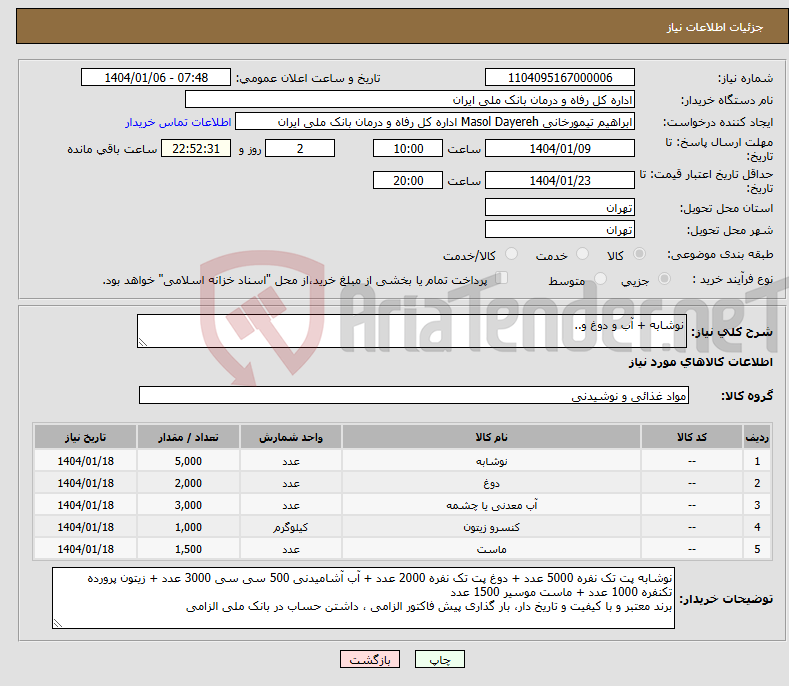Click the date 1404/01/18 in ماست row
Image resolution: width=789 pixels, height=686 pixels.
pos(86,549)
